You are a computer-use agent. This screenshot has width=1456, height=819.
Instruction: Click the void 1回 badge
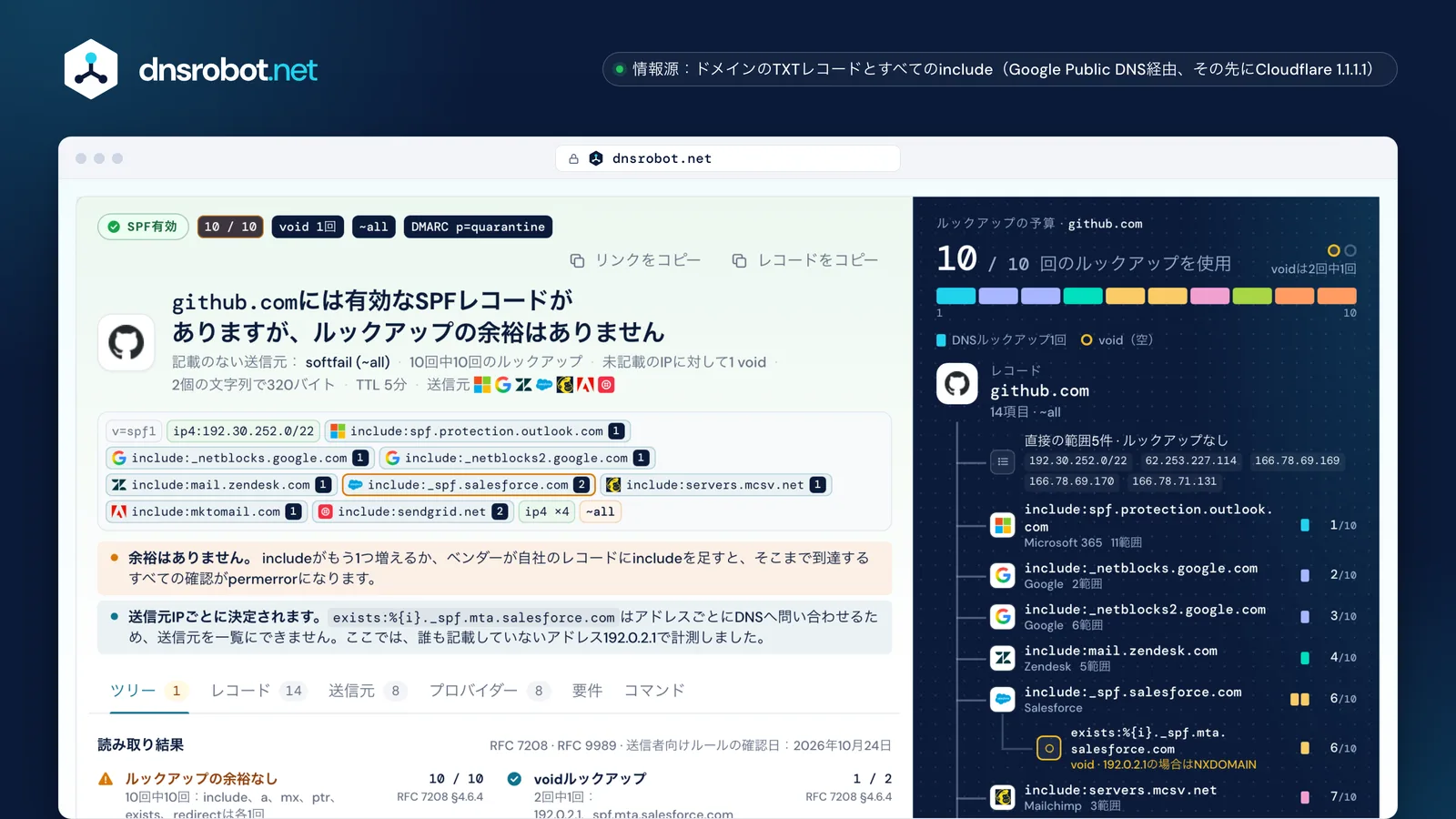308,227
